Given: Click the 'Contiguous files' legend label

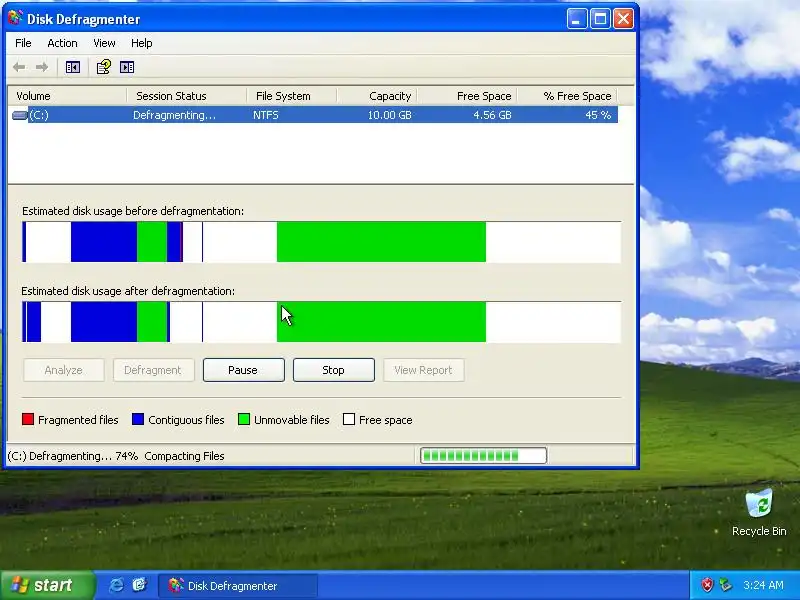Looking at the screenshot, I should (x=186, y=420).
